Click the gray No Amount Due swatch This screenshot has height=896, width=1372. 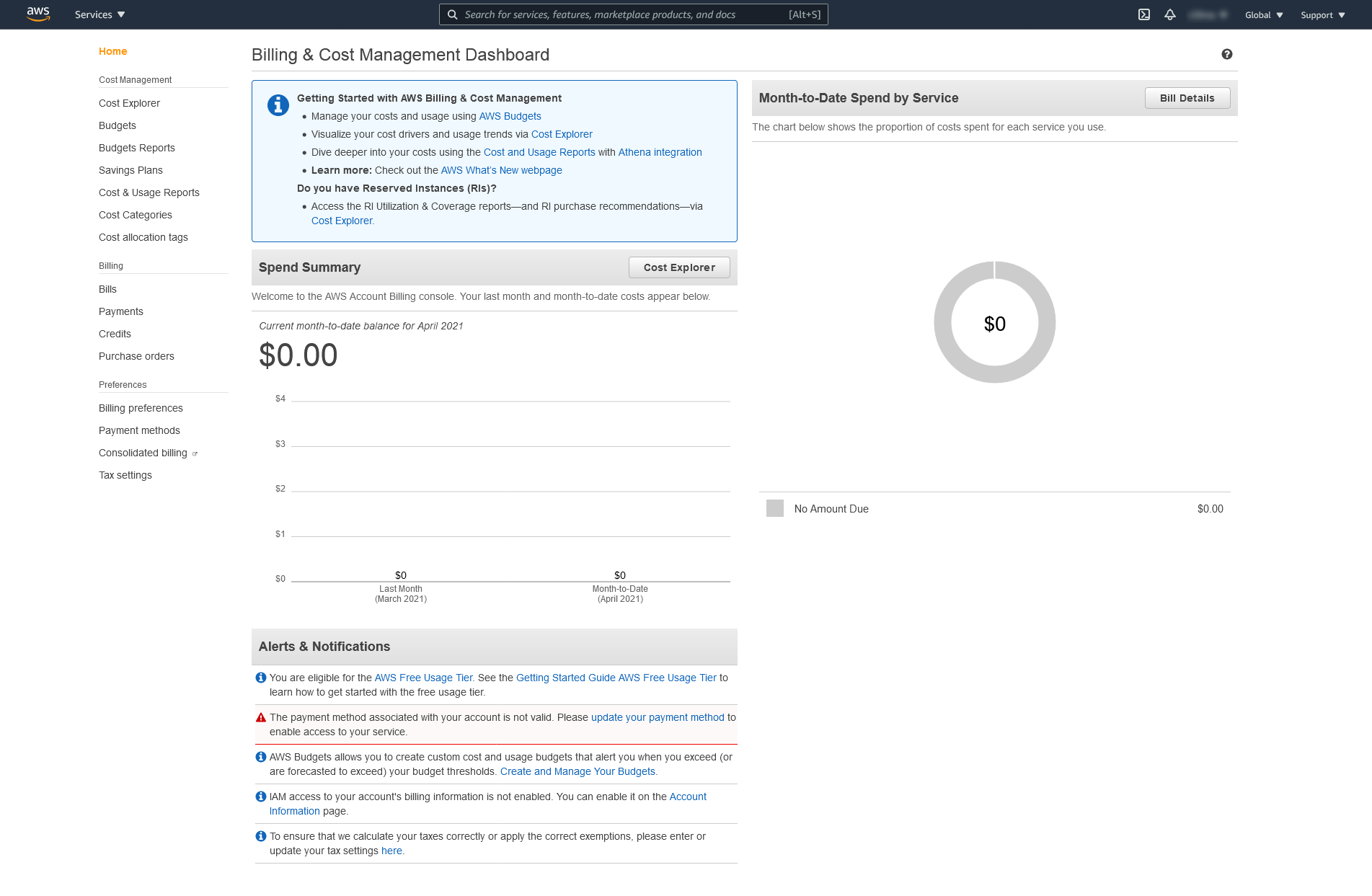pos(775,508)
